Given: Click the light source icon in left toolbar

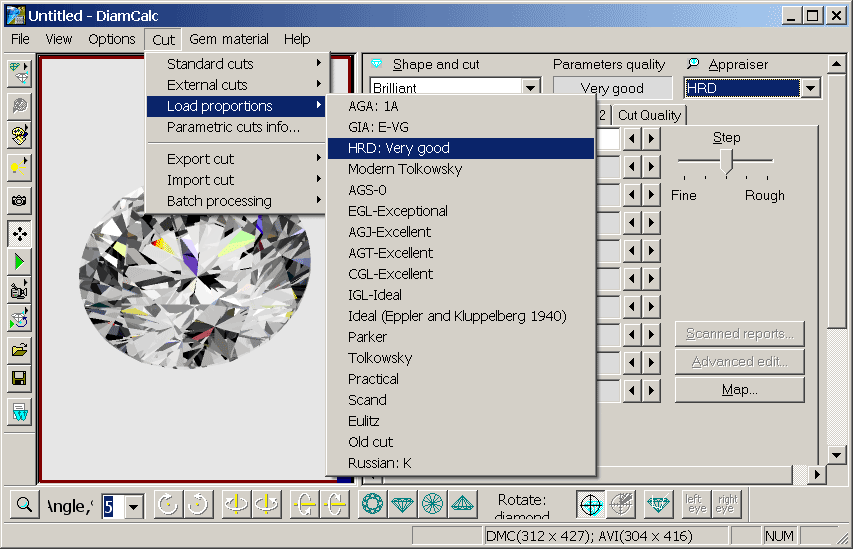Looking at the screenshot, I should 19,164.
